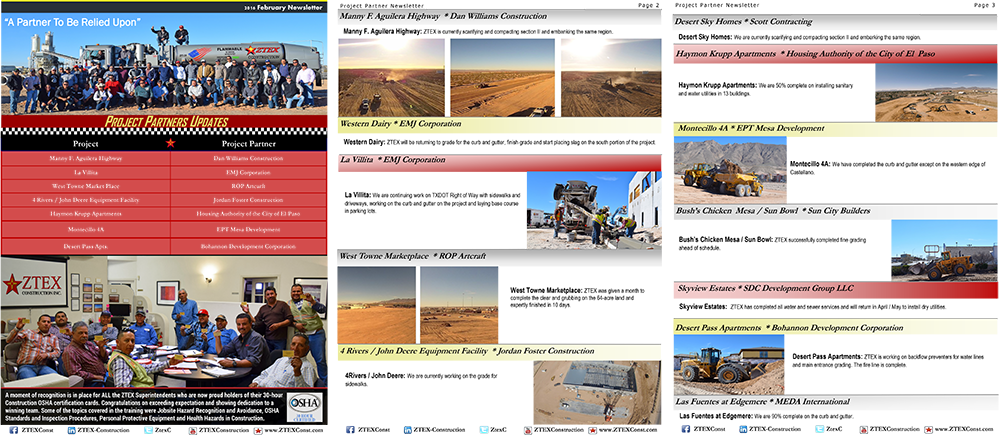Click the YouTube icon on Page 2 footer
Screen dimensions: 1000x435
click(x=527, y=430)
